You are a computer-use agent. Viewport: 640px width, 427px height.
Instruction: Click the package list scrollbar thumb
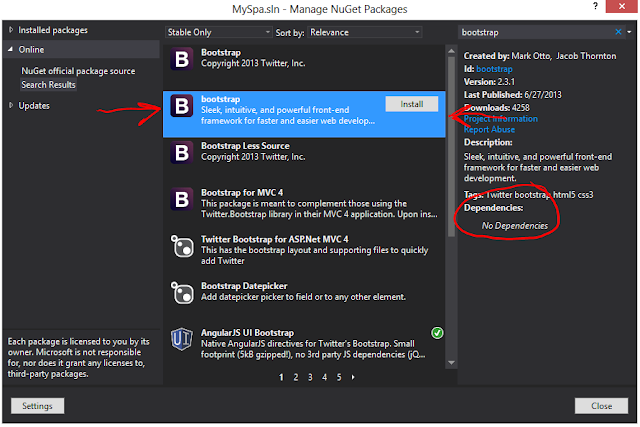[x=451, y=147]
